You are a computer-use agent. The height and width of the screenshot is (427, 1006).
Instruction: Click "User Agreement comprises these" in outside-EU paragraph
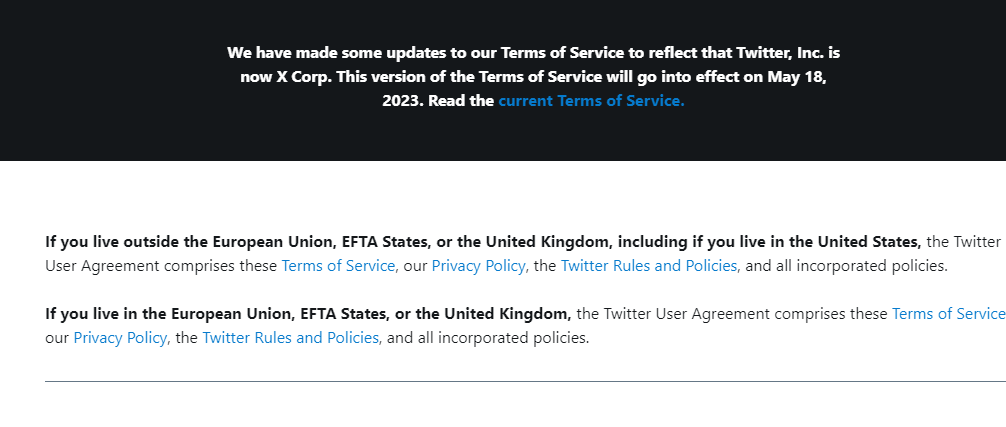point(161,265)
